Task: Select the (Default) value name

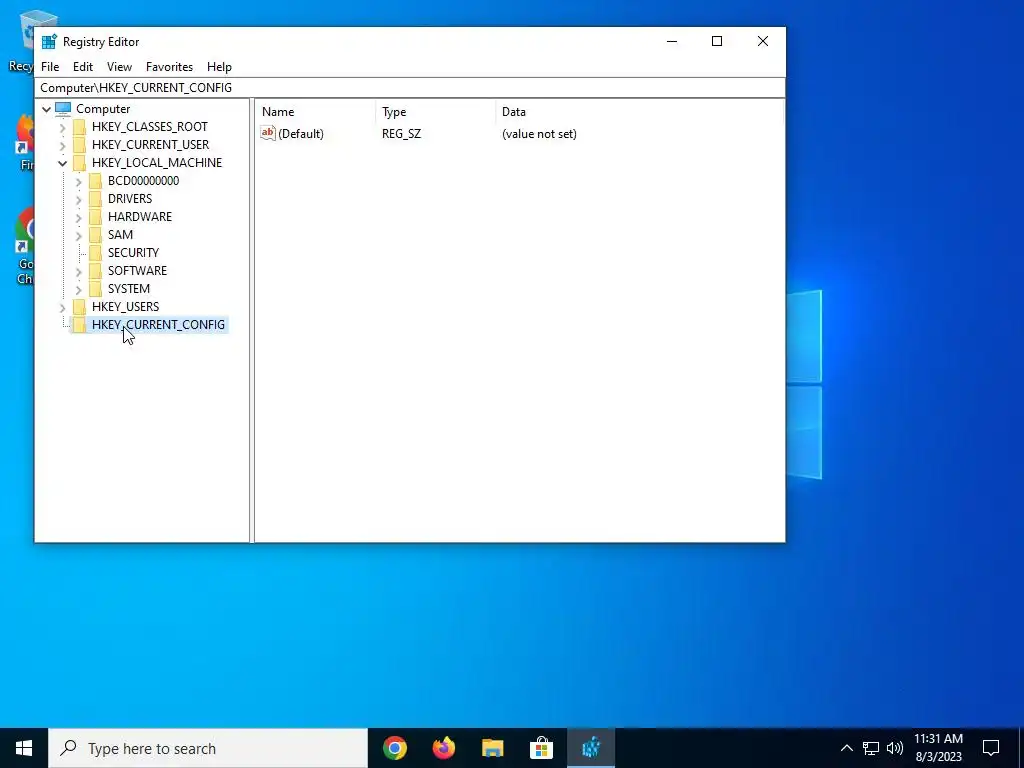Action: [x=300, y=134]
